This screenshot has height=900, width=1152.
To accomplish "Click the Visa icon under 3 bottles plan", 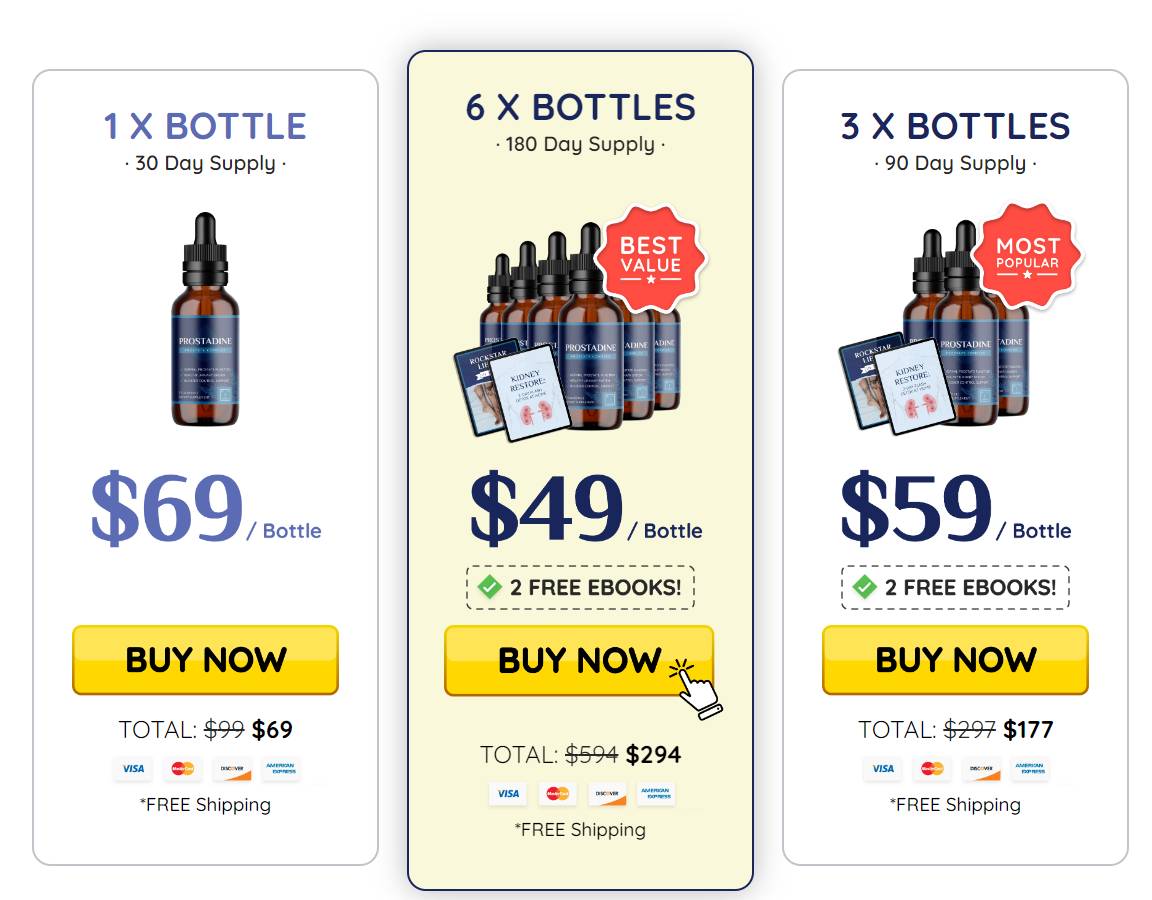I will (x=883, y=769).
